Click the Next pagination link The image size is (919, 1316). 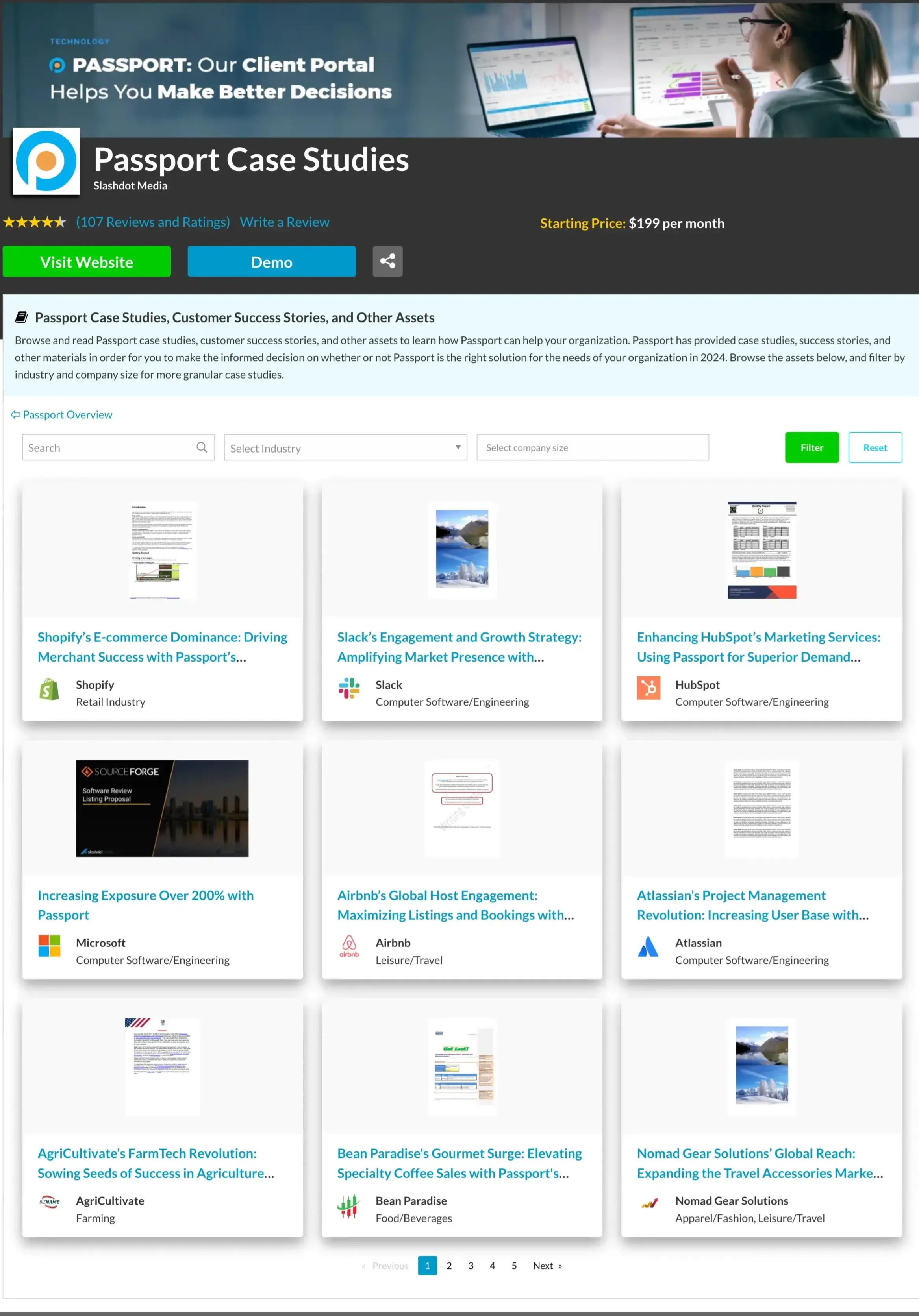pos(547,1266)
